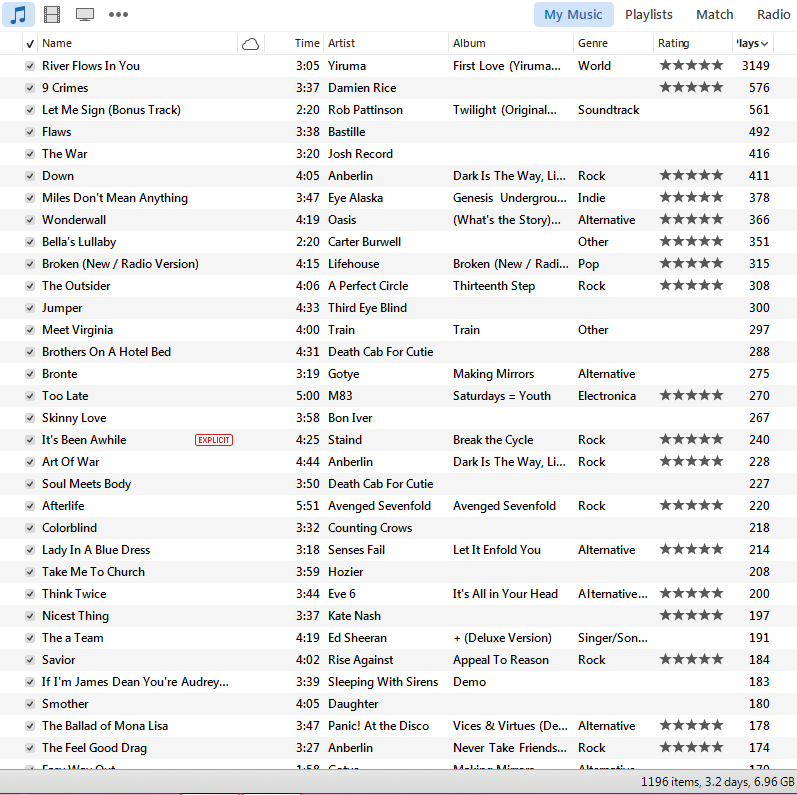Sort songs by the Genre column header
The height and width of the screenshot is (795, 797).
pos(592,43)
